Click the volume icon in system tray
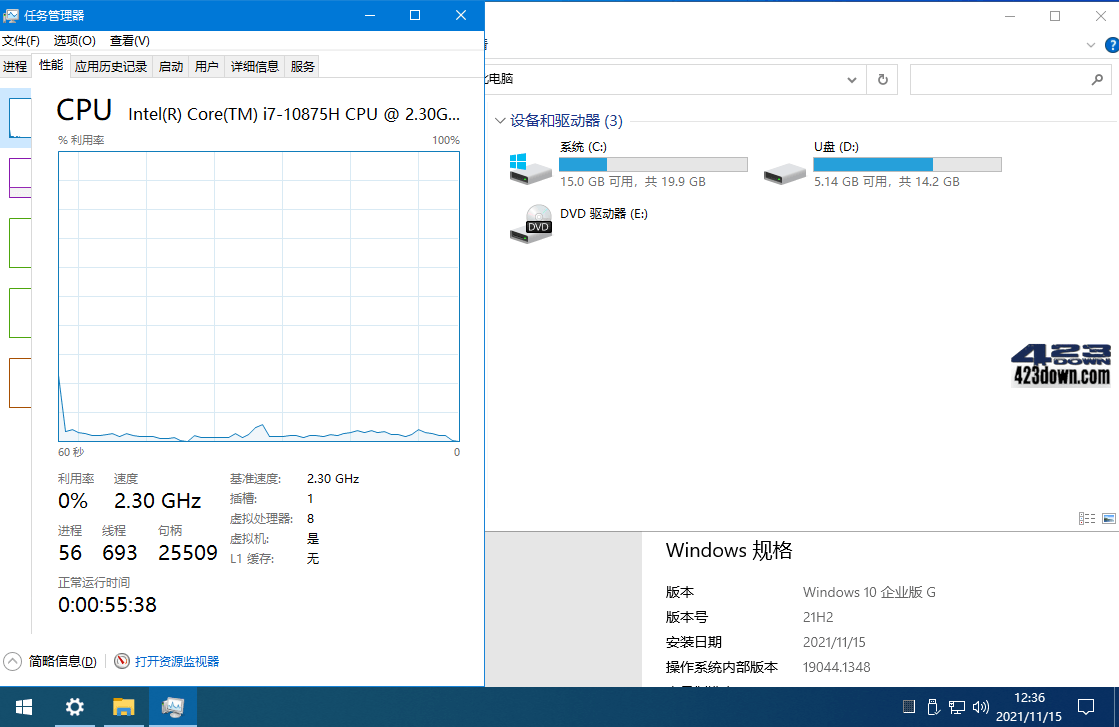This screenshot has height=727, width=1119. [979, 707]
